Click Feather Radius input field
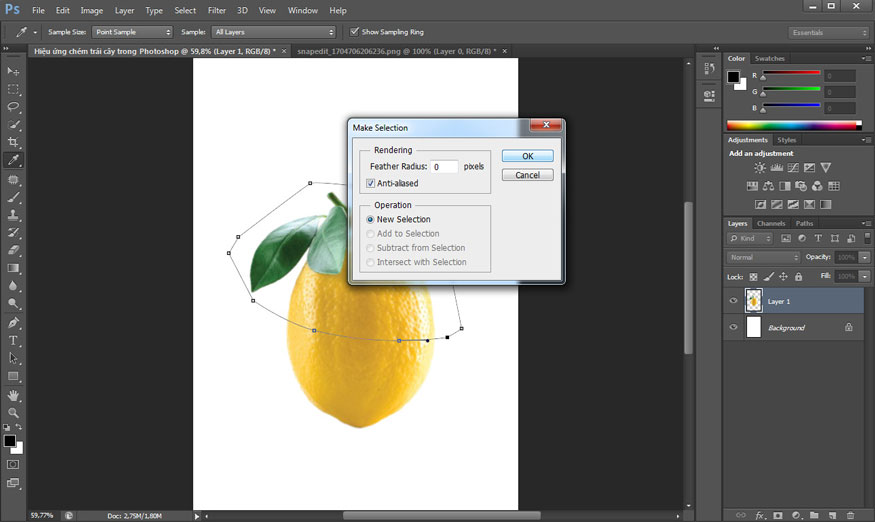 point(444,166)
